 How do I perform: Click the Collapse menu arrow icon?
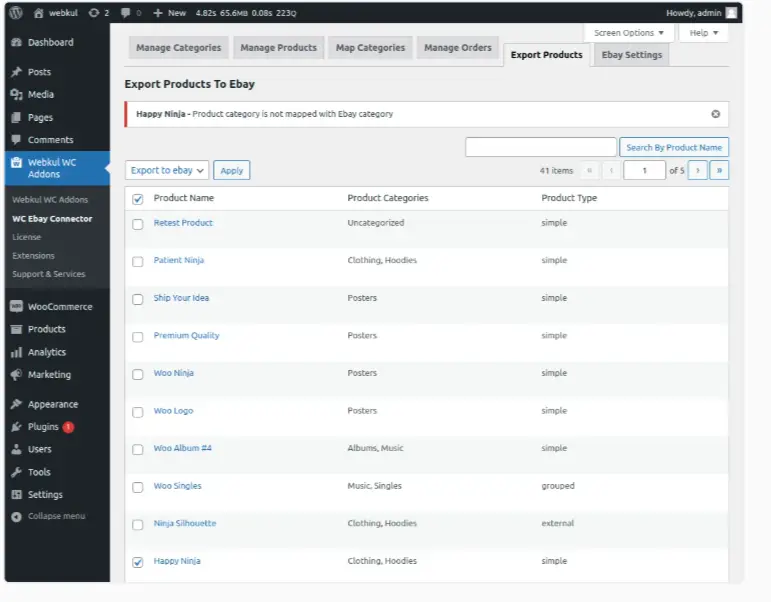pos(16,516)
